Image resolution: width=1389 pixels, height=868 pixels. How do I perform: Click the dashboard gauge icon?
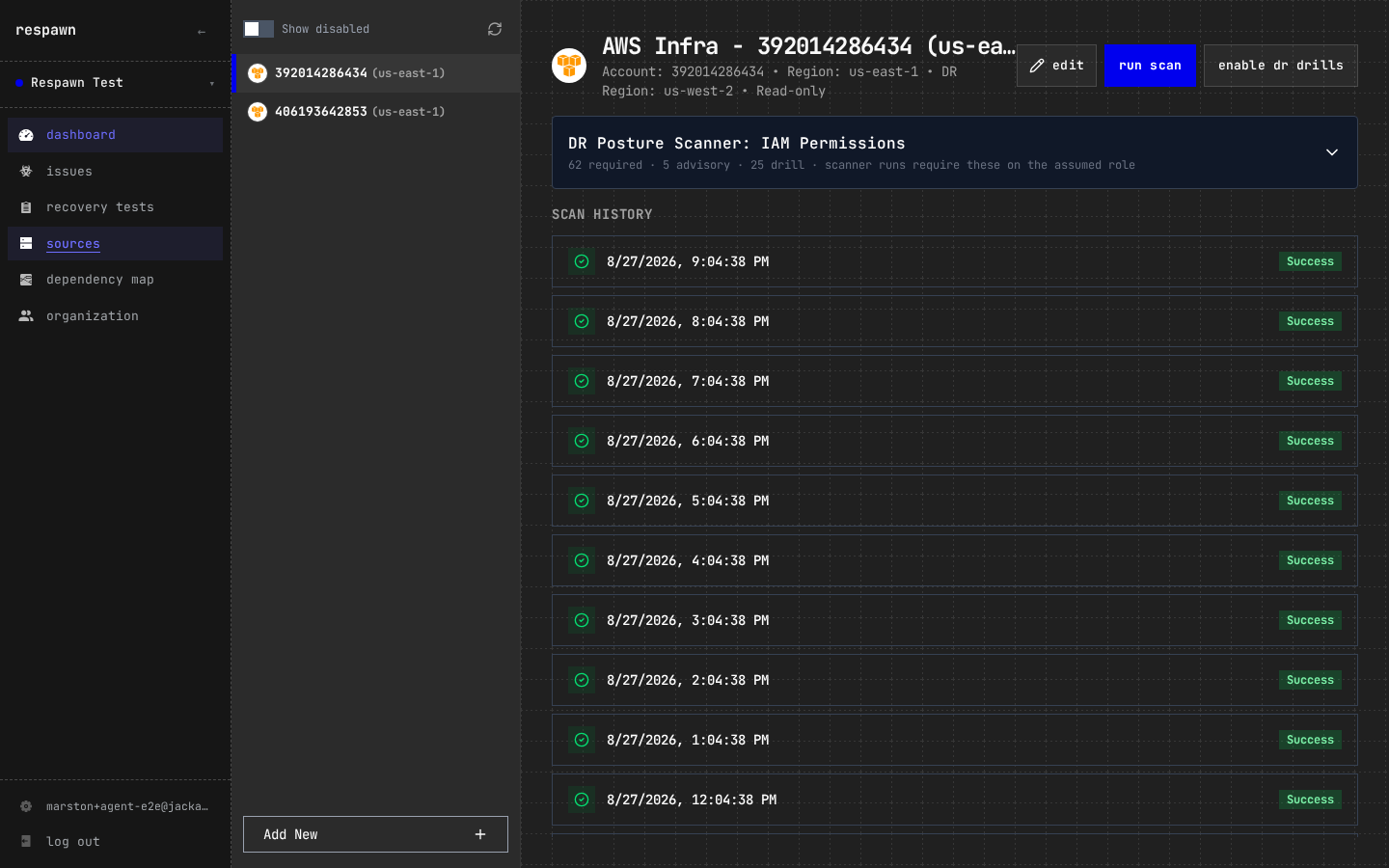click(26, 135)
